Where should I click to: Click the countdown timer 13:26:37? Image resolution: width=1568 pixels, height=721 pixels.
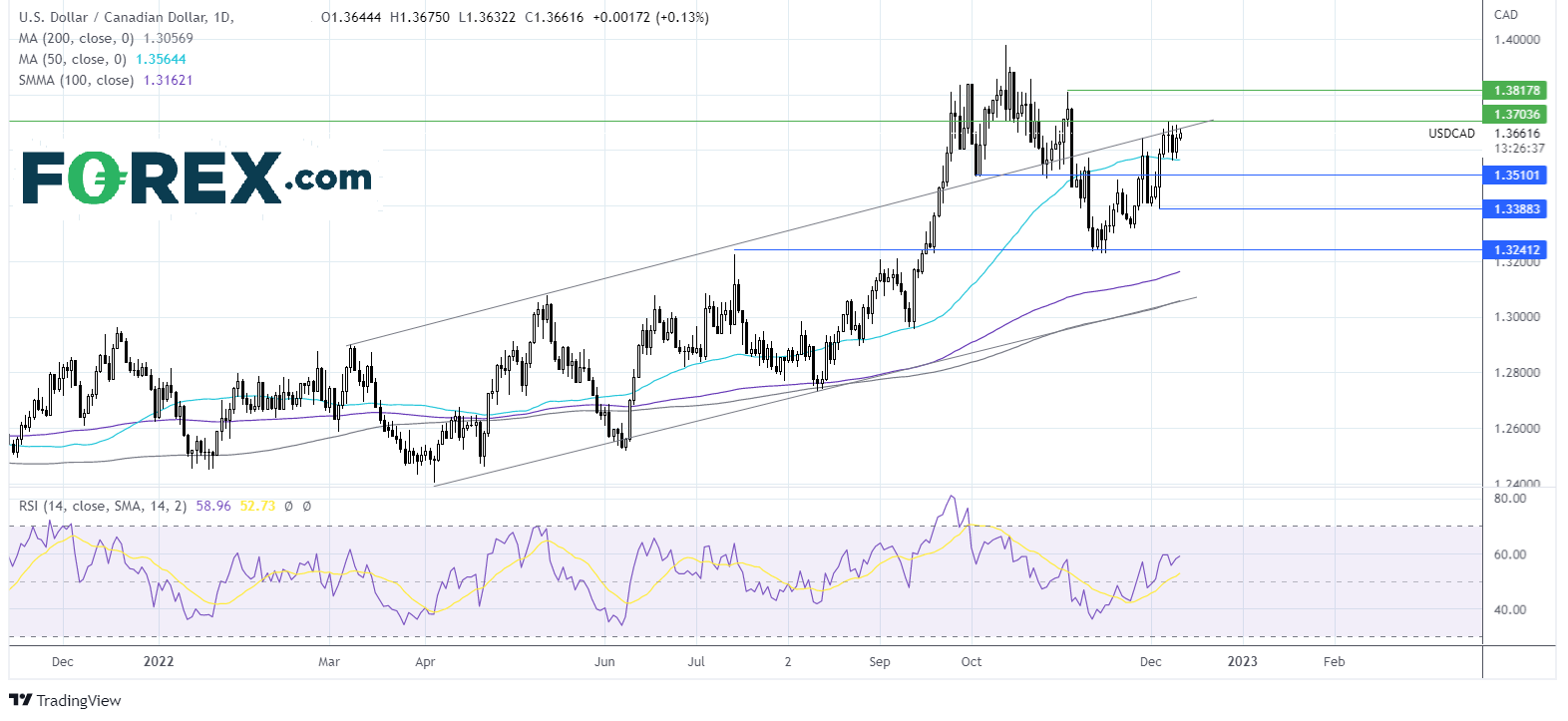(1519, 148)
